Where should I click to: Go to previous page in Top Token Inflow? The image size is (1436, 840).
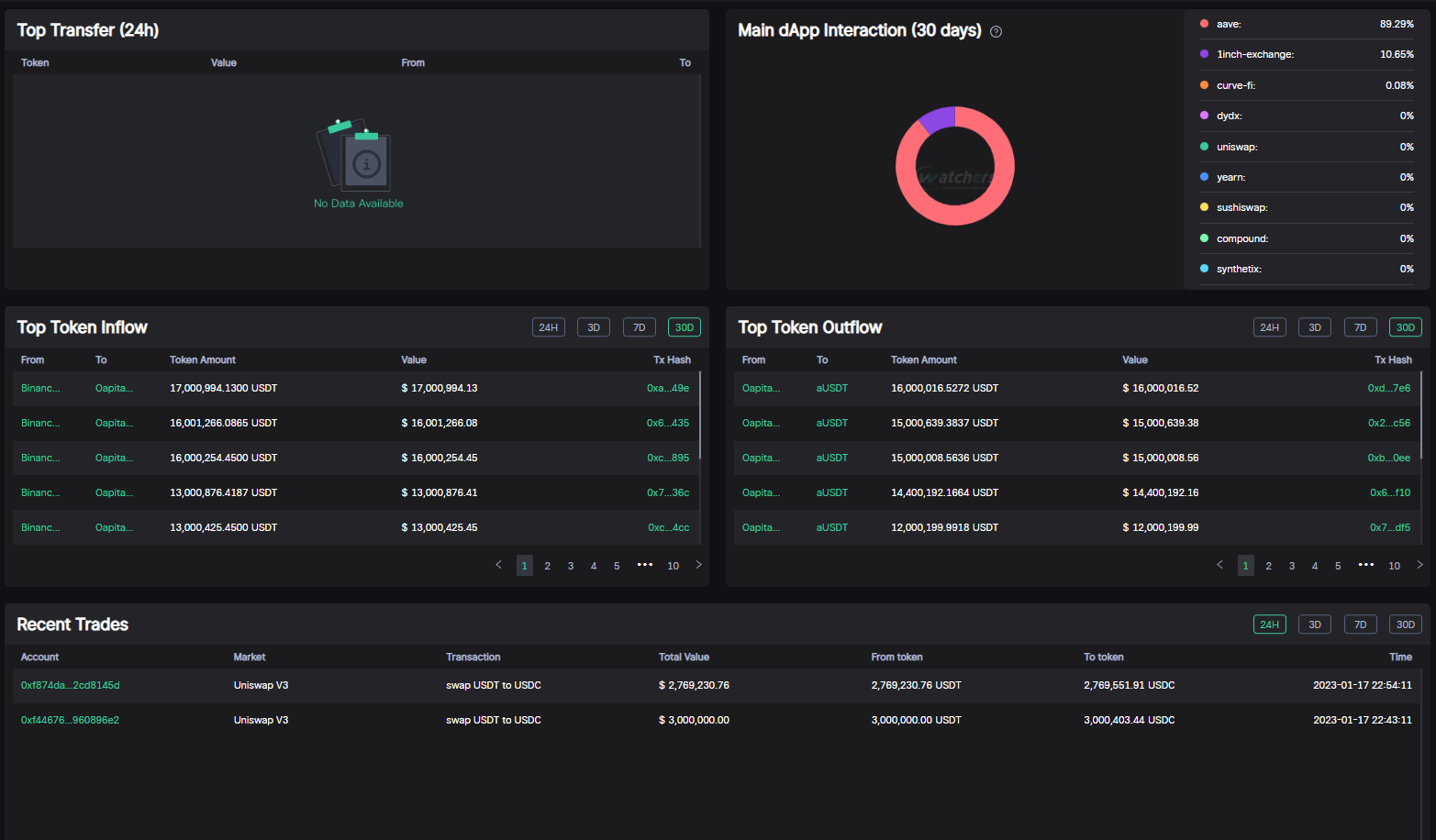coord(498,565)
